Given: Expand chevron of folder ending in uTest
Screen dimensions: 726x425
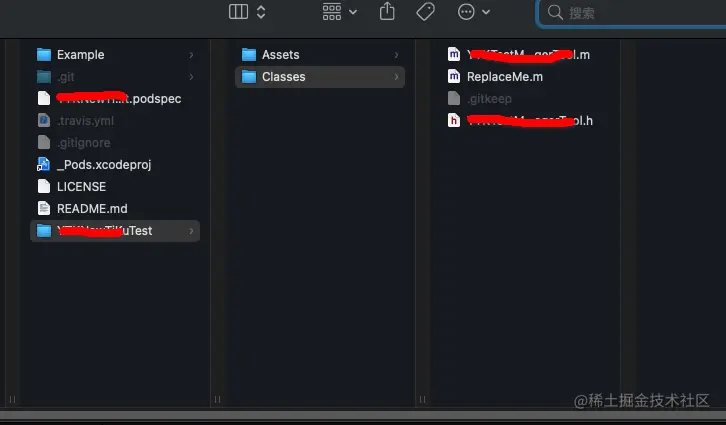Looking at the screenshot, I should pyautogui.click(x=191, y=231).
